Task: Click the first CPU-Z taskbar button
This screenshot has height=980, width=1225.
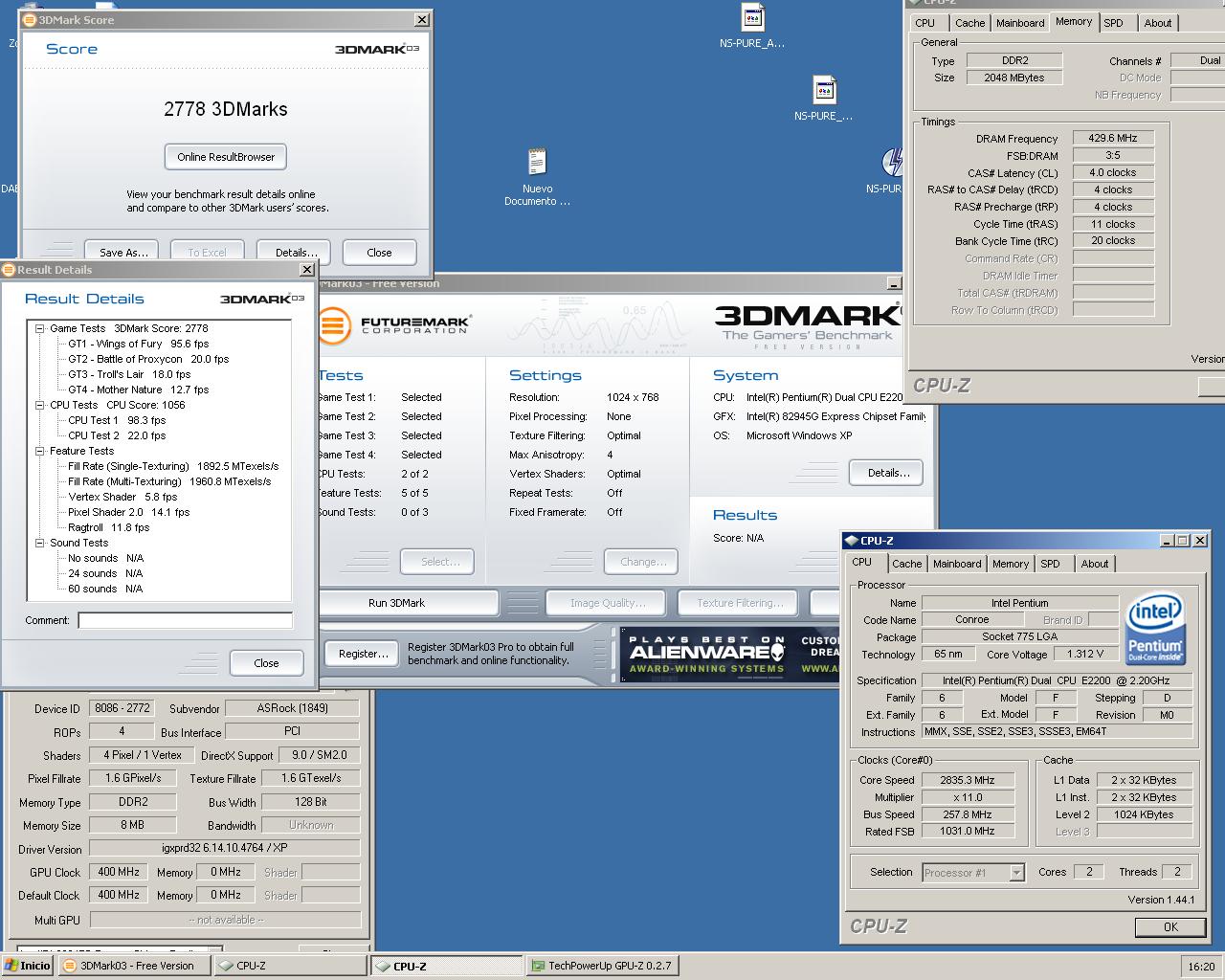Action: click(x=290, y=966)
